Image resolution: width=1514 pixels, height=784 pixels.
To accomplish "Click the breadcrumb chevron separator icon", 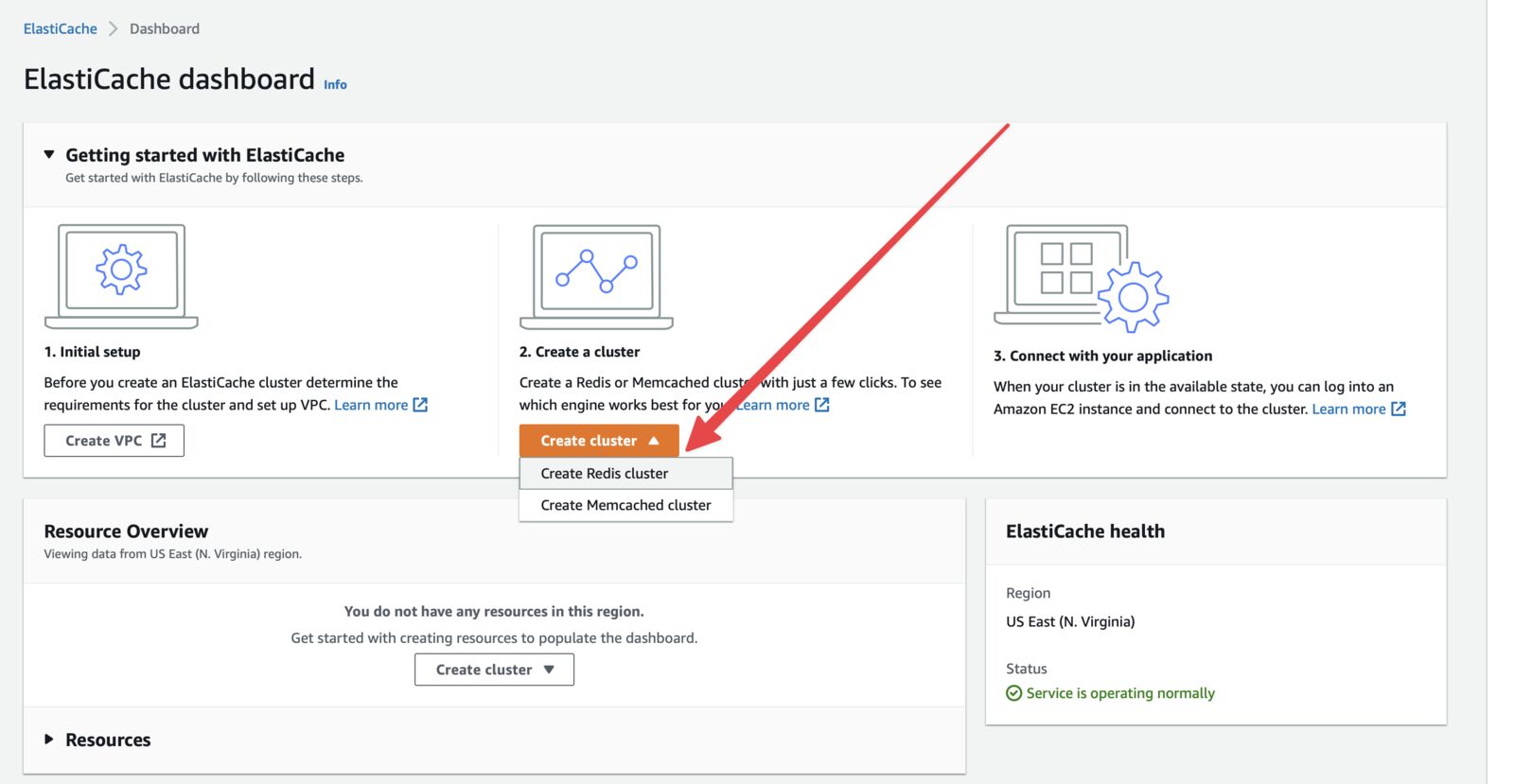I will pyautogui.click(x=114, y=28).
